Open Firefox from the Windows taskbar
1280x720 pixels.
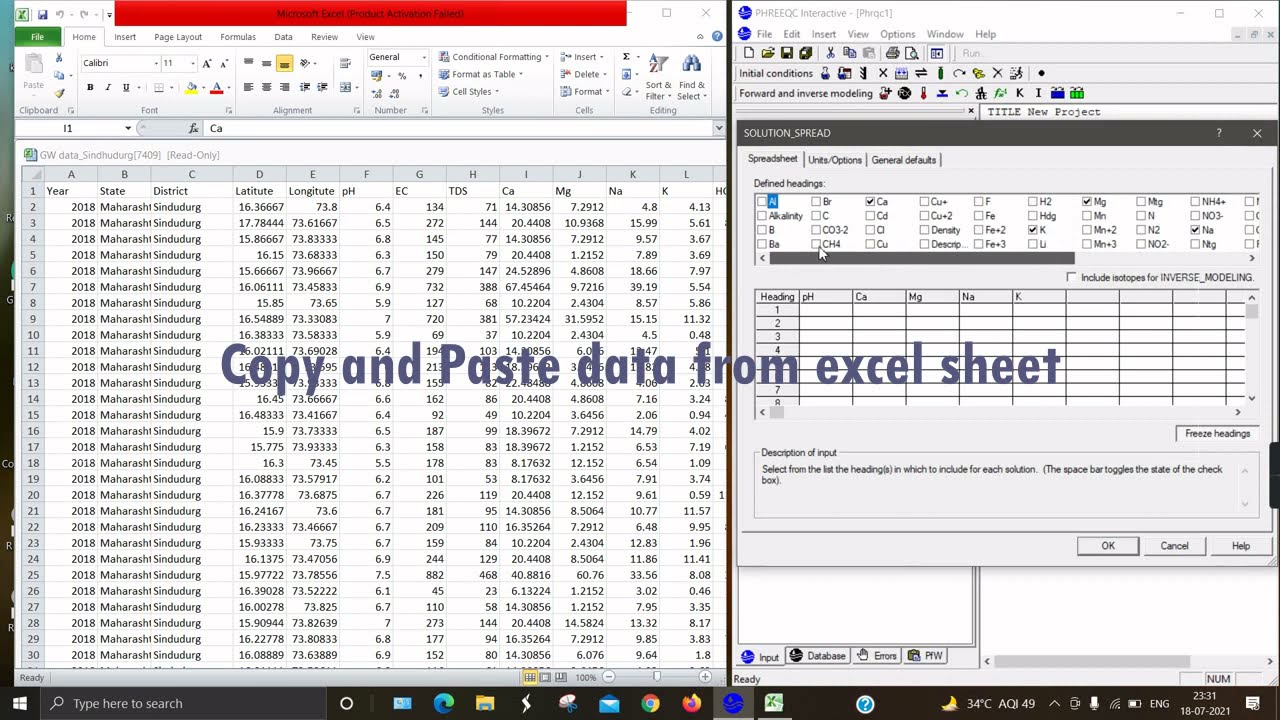691,703
